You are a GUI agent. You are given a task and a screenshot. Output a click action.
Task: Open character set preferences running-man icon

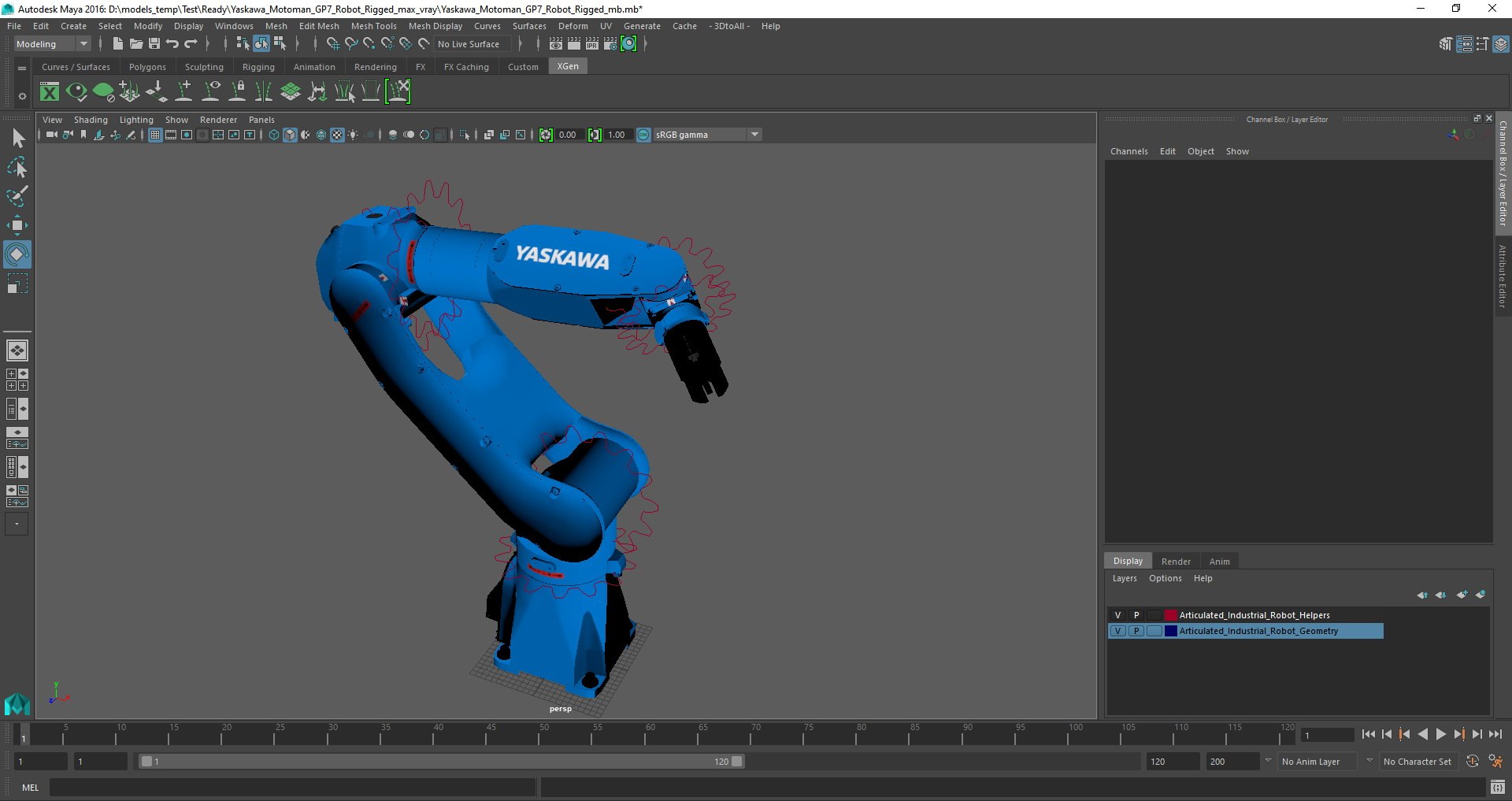[x=1495, y=762]
